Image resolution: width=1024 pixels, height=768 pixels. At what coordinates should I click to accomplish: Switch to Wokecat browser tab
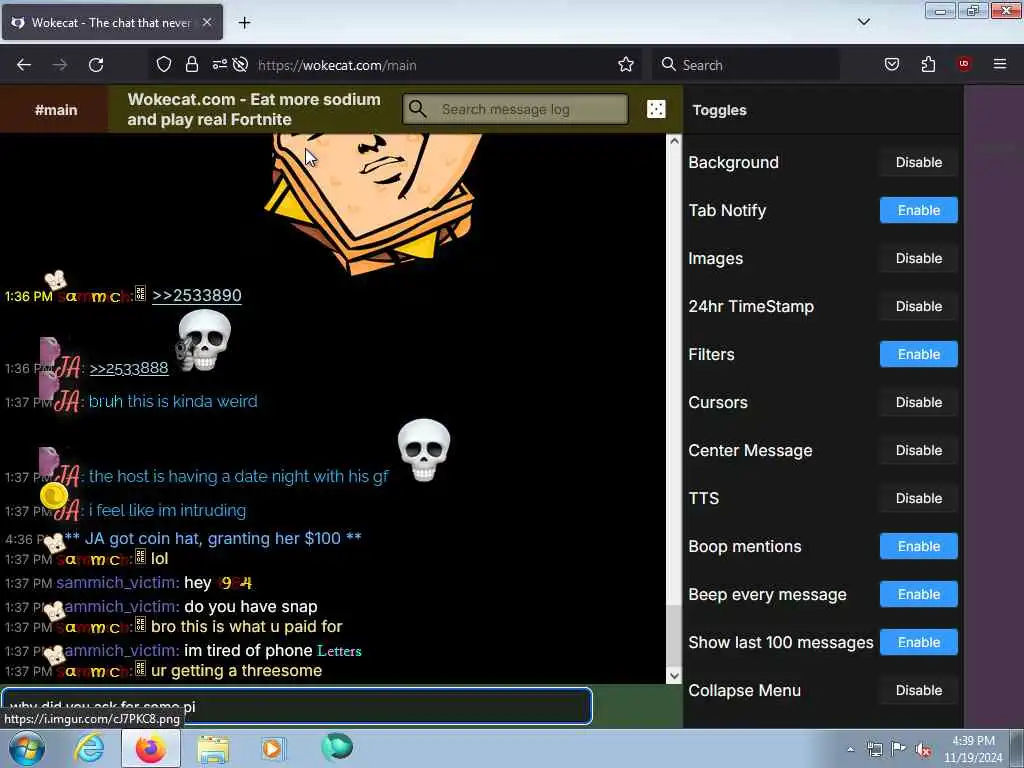point(112,23)
